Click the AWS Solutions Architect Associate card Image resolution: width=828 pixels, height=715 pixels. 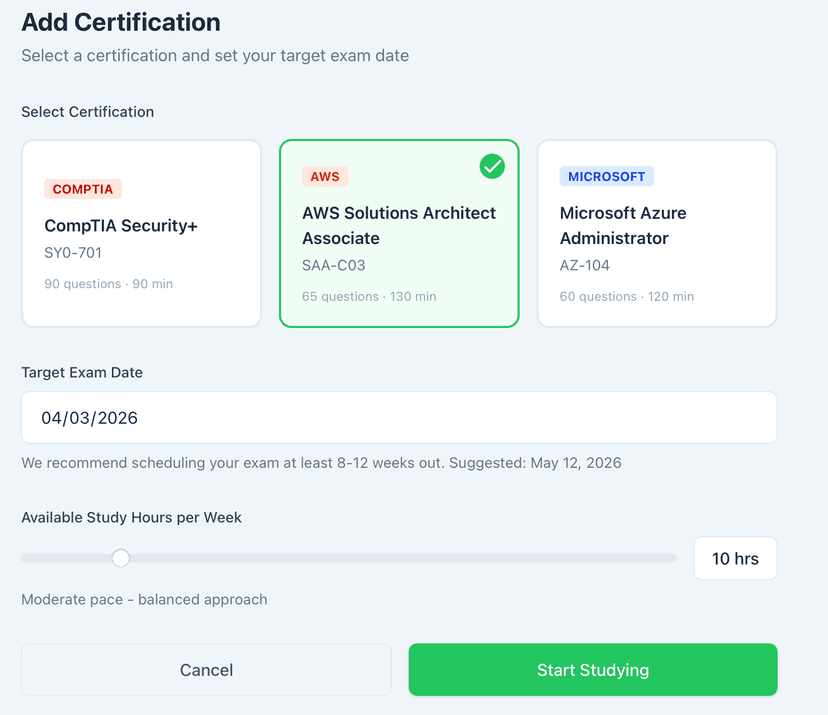coord(399,233)
